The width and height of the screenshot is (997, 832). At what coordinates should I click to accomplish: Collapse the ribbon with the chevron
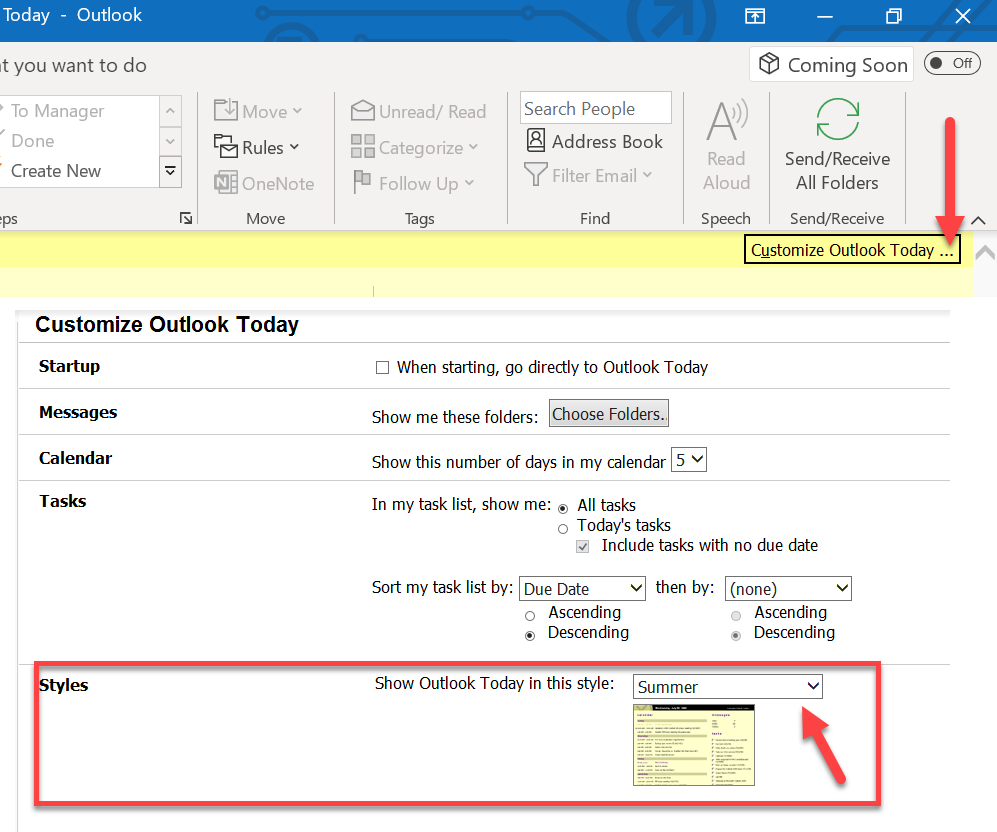pos(979,221)
